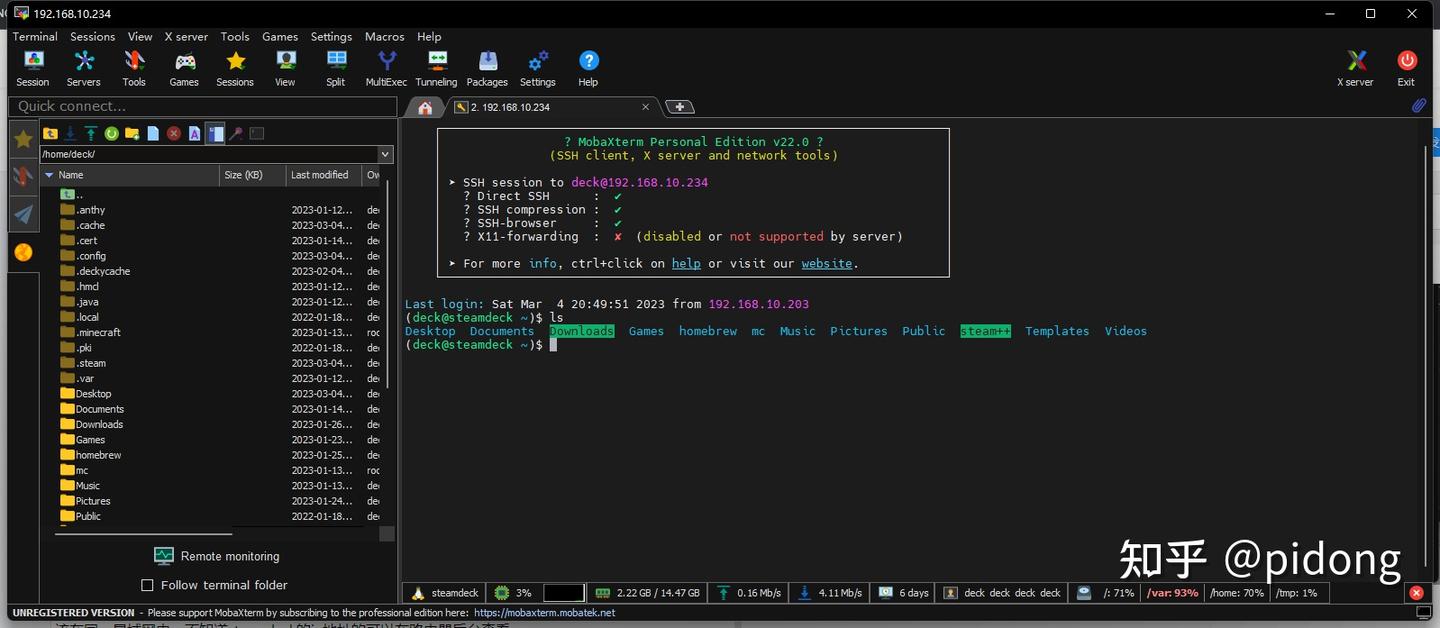Select the Download file icon in SFTP toolbar
The height and width of the screenshot is (628, 1440).
coord(70,133)
